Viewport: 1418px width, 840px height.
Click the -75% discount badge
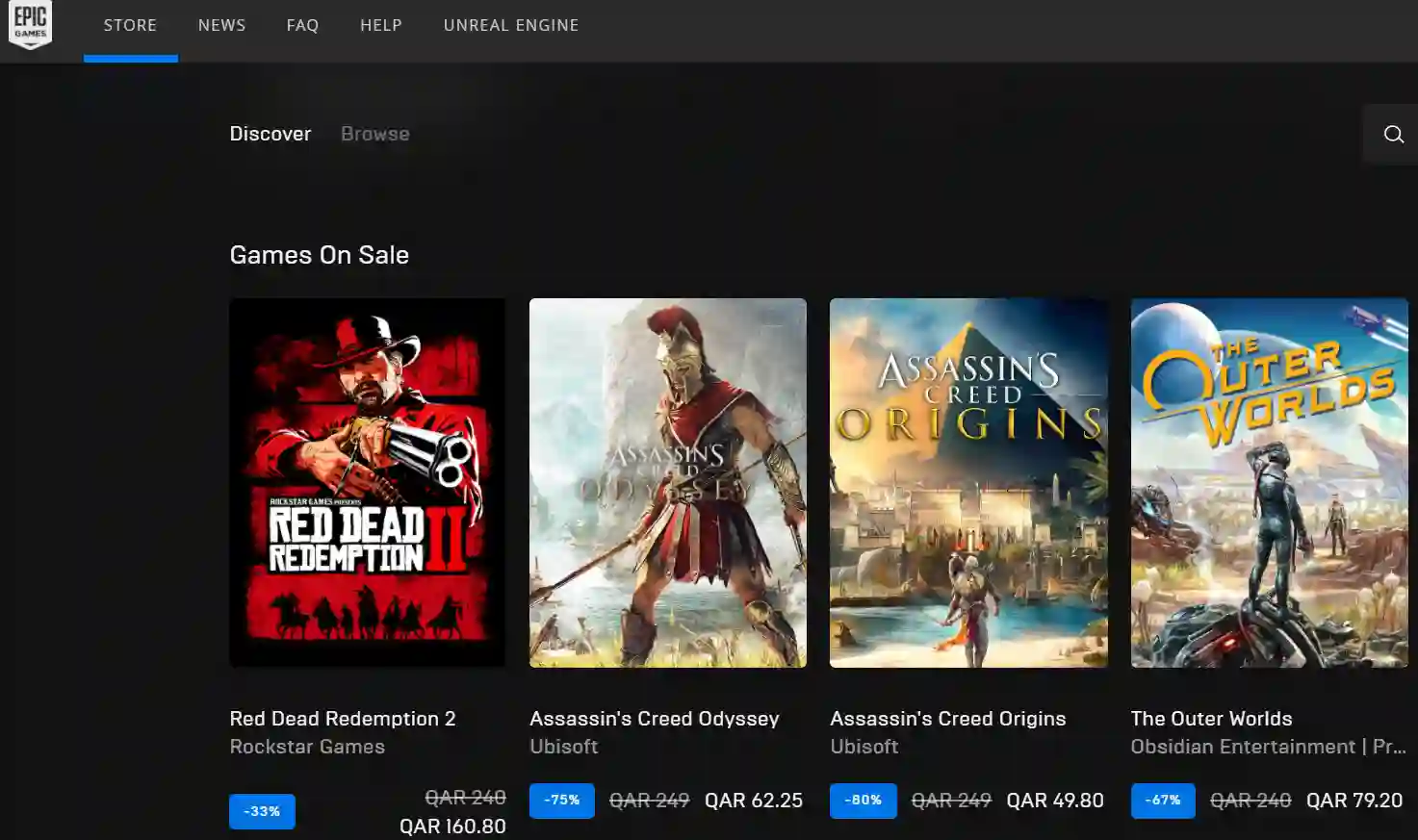tap(562, 801)
